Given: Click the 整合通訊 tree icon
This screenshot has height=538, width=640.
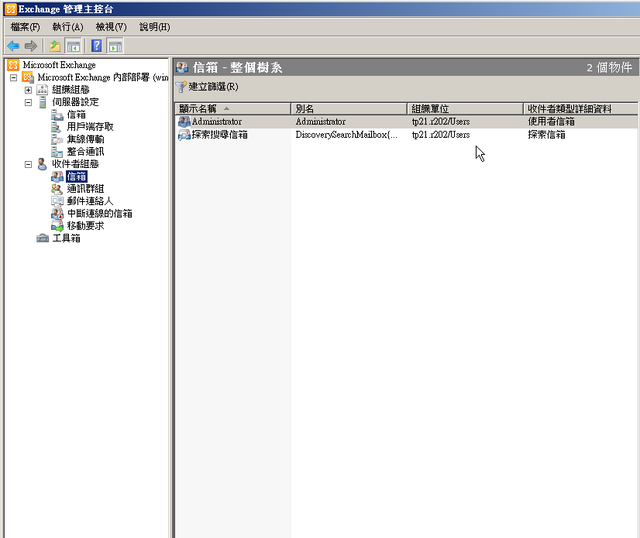Looking at the screenshot, I should coord(57,151).
